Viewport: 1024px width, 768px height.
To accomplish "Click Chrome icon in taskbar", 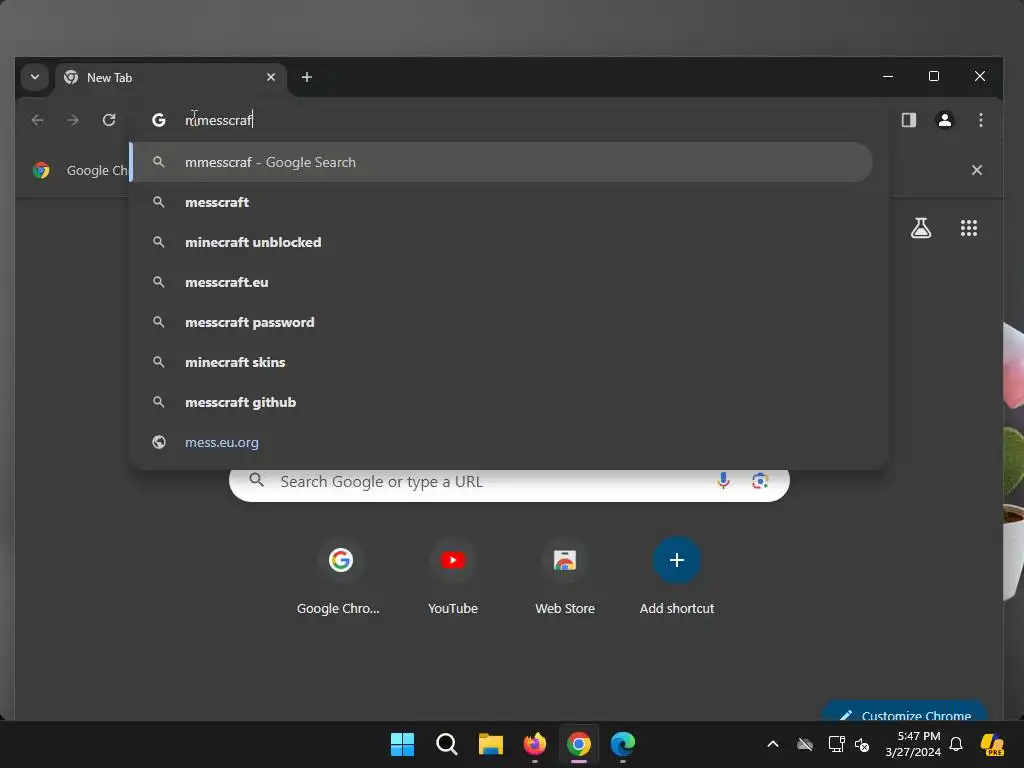I will point(579,744).
